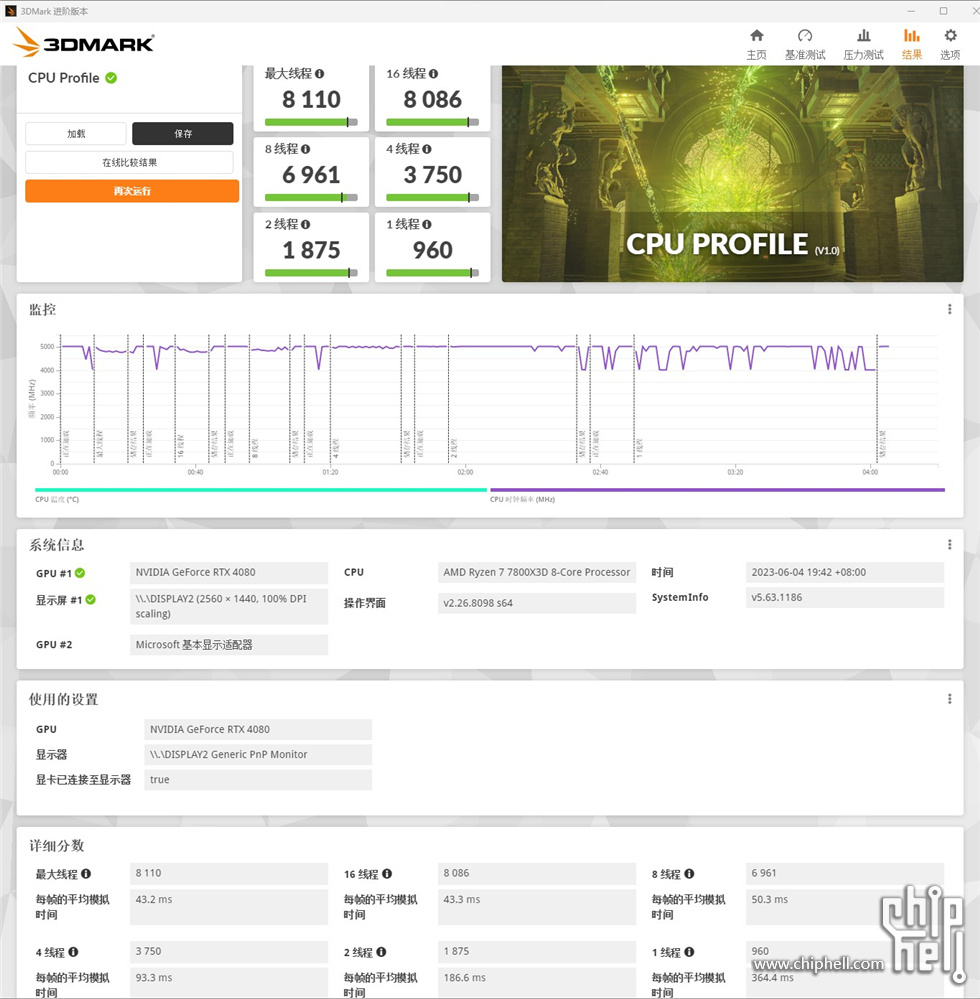Screen dimensions: 980x999
Task: Click the 4 线程 score progress bar
Action: [x=432, y=198]
